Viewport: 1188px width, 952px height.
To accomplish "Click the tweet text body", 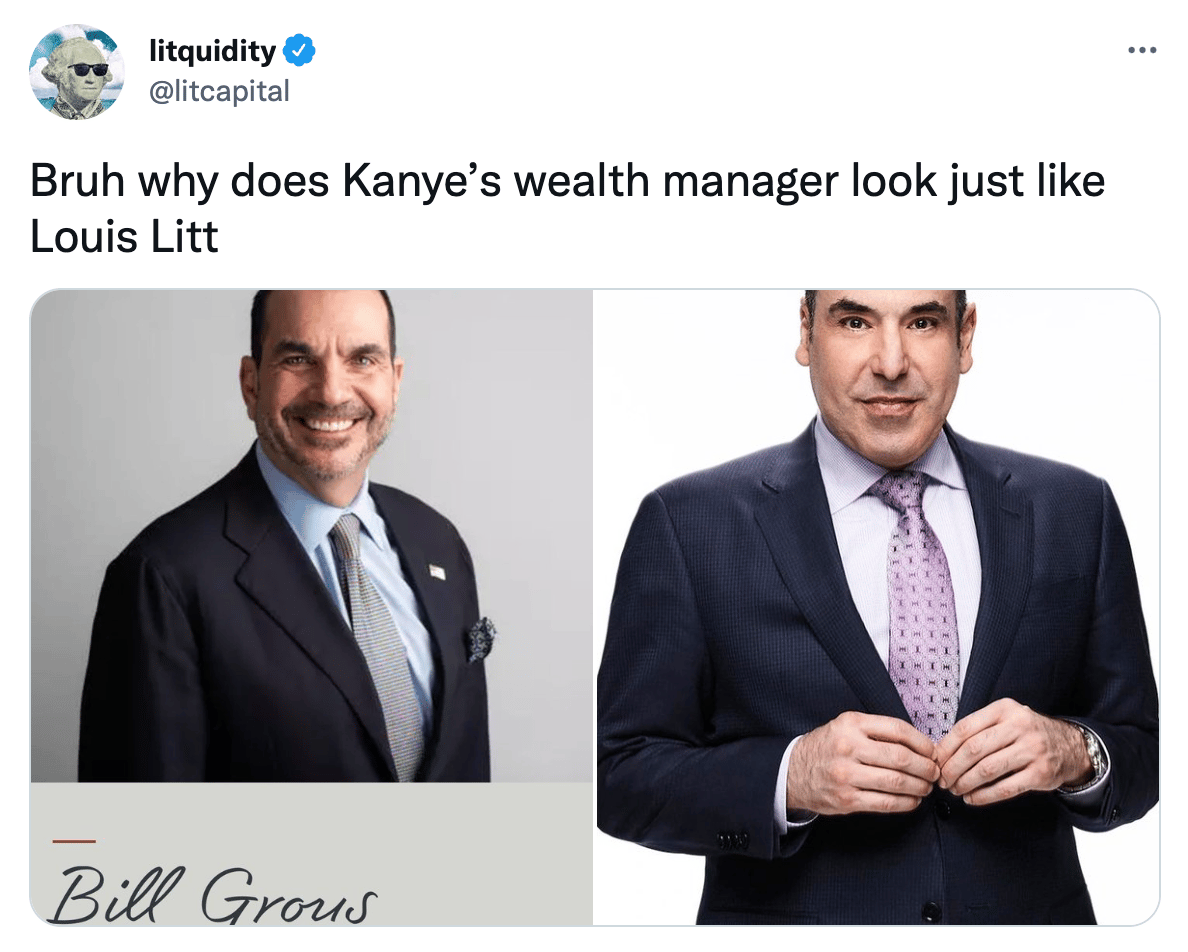I will [x=567, y=208].
